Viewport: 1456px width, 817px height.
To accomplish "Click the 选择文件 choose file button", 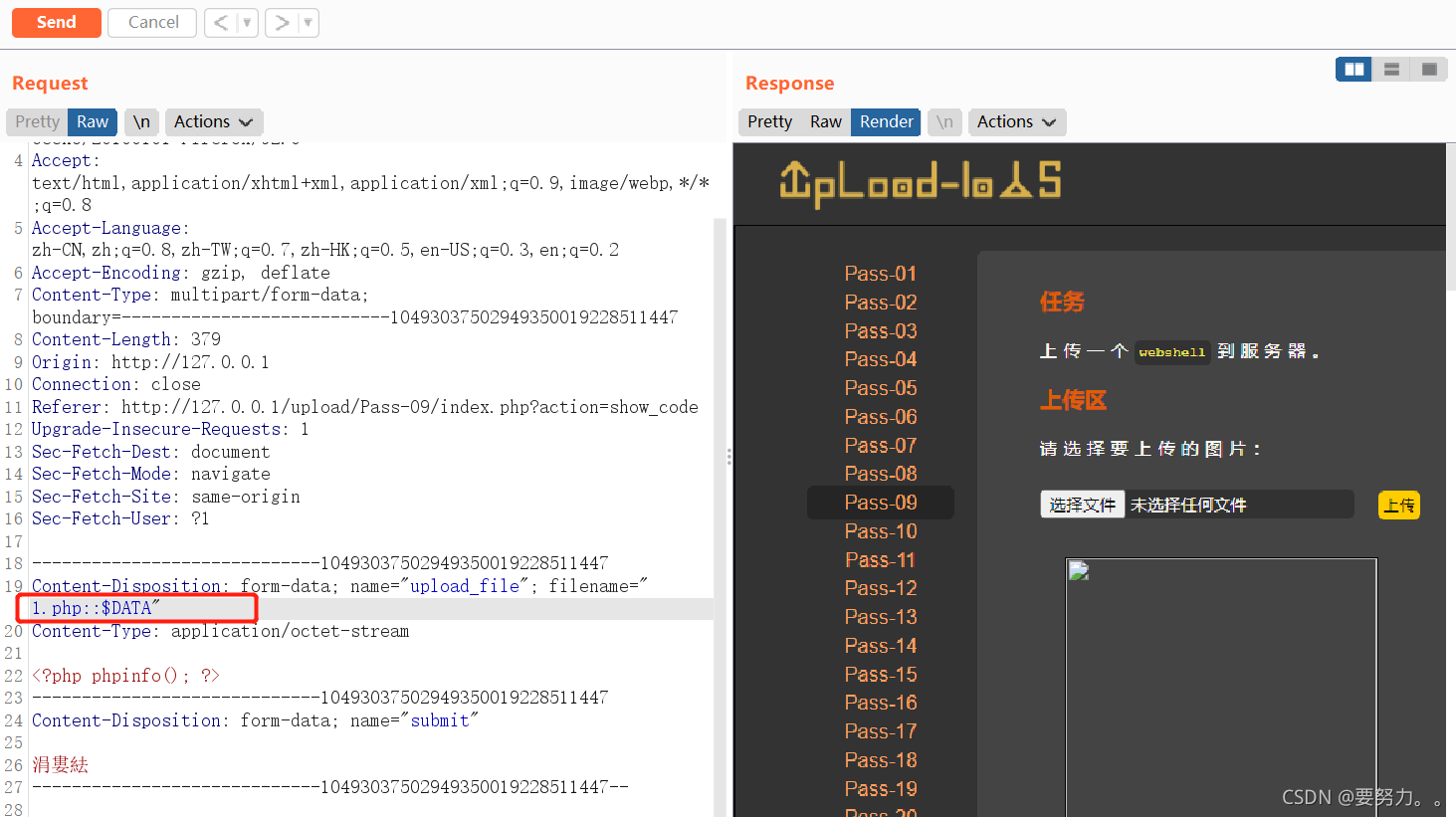I will (1083, 505).
